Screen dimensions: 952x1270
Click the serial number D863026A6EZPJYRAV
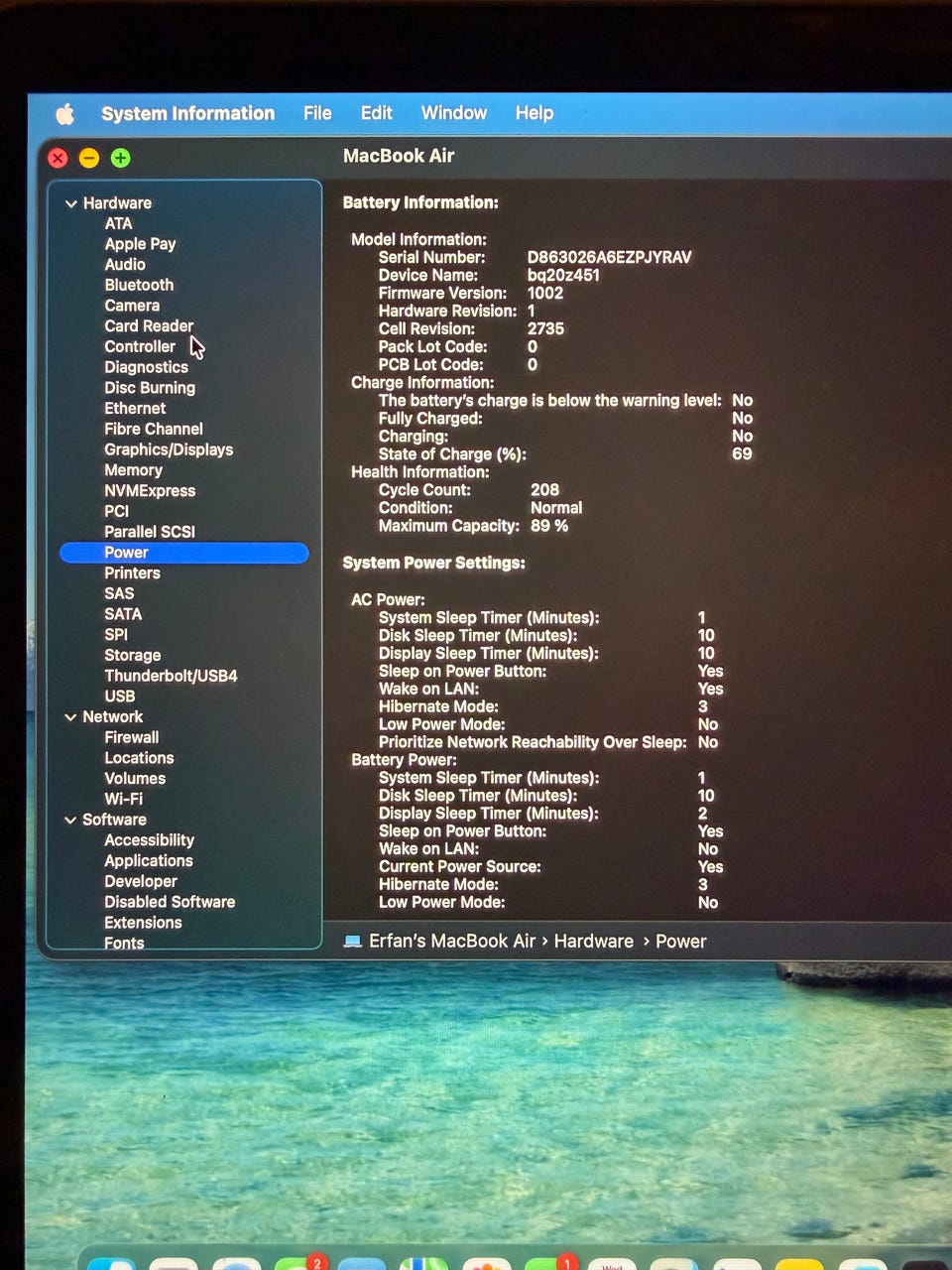(609, 257)
